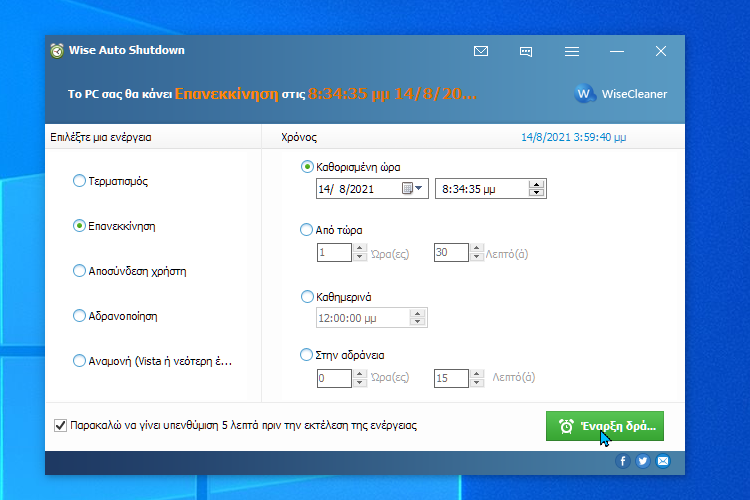This screenshot has width=750, height=500.
Task: Decrease the daily 12:00:00 μμ time
Action: click(x=418, y=322)
